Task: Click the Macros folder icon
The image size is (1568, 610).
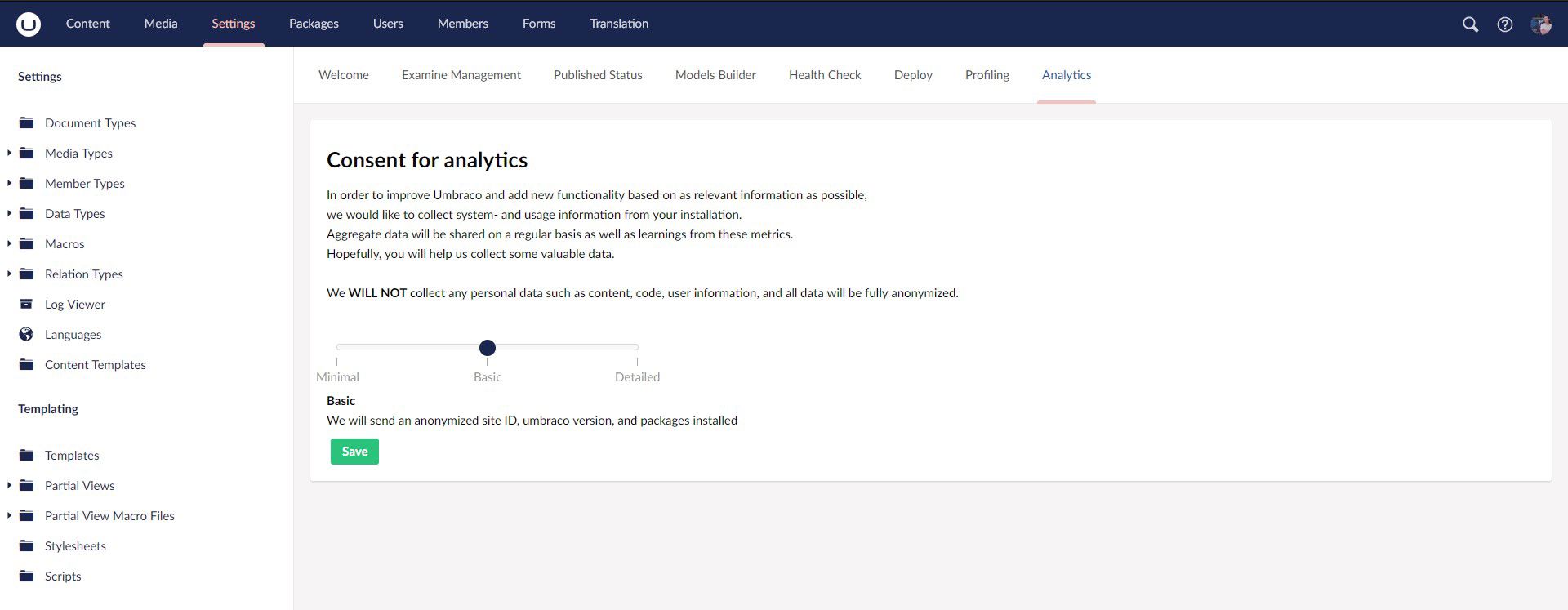Action: pyautogui.click(x=26, y=244)
